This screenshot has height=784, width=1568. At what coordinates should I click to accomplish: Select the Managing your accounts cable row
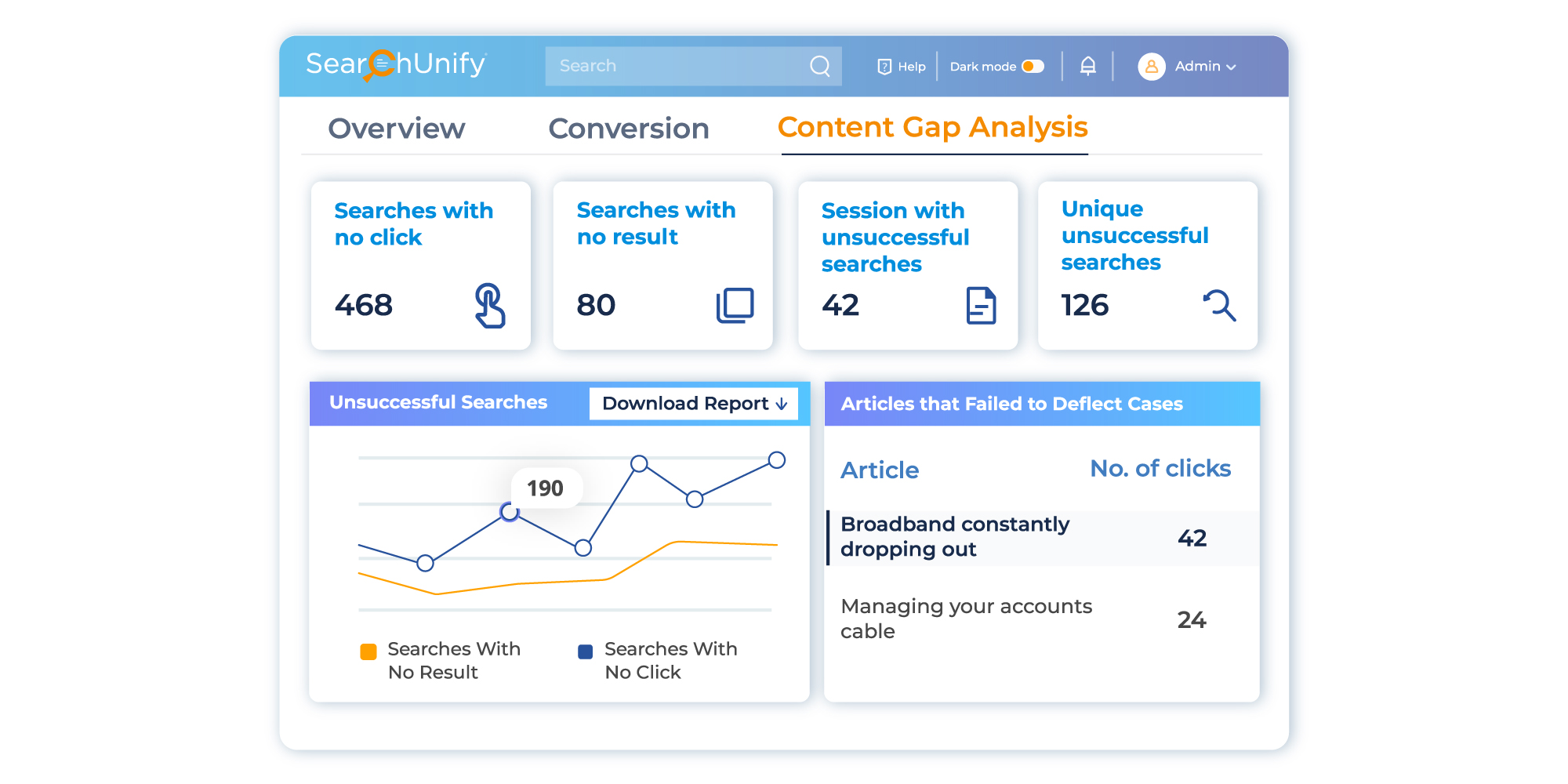pos(1043,619)
